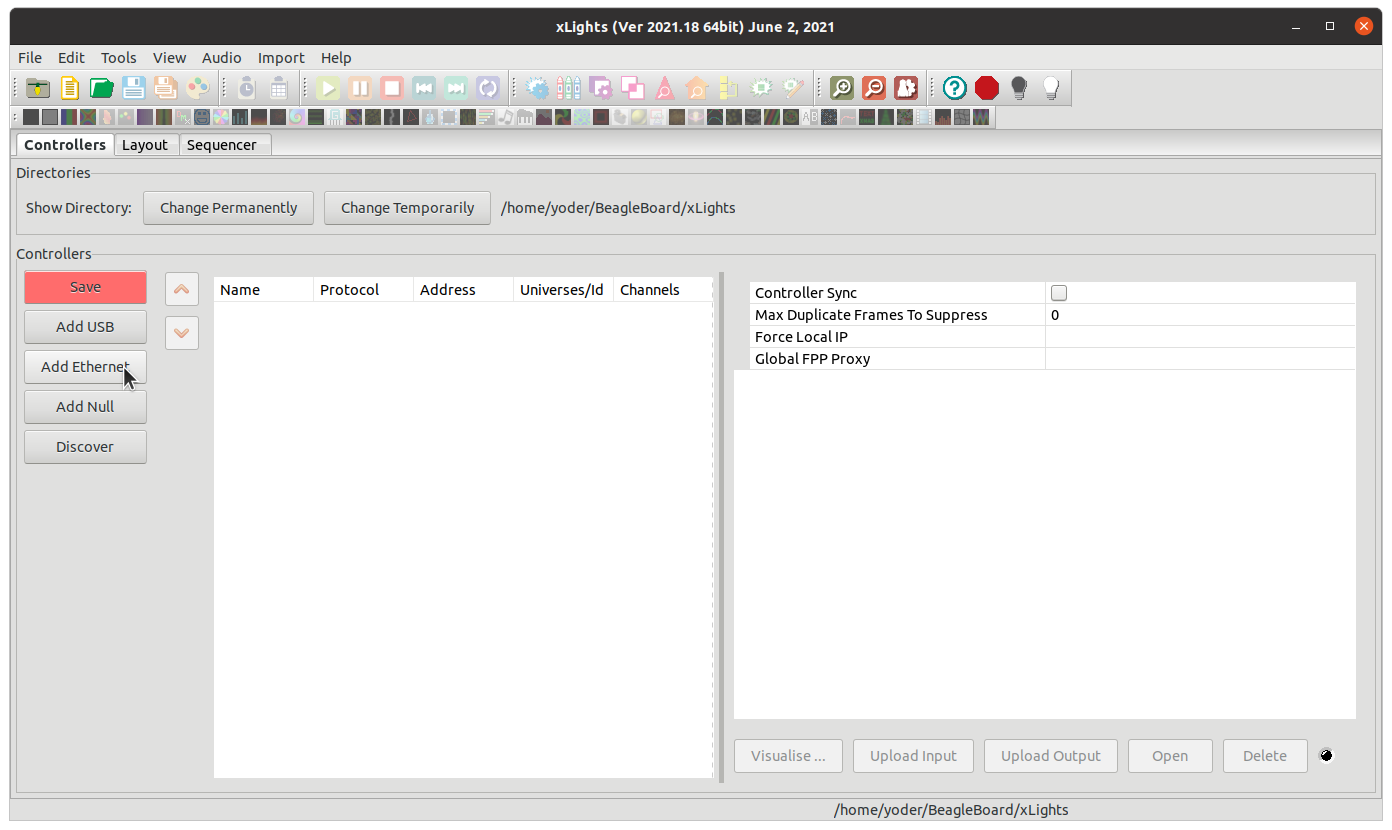Screen dimensions: 1392x830
Task: Click the move controller down arrow
Action: coord(181,333)
